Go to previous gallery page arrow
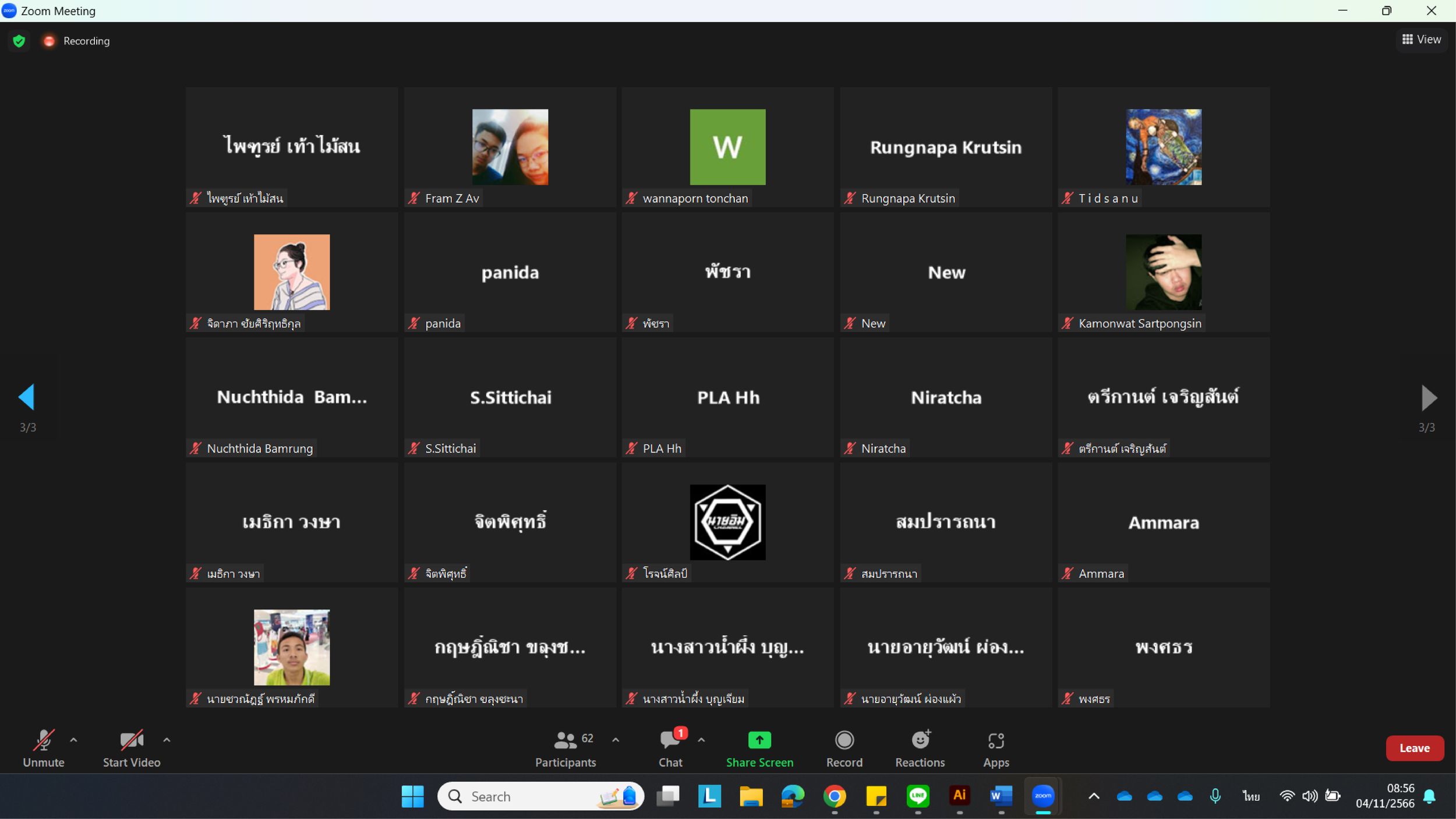The width and height of the screenshot is (1456, 819). click(27, 397)
